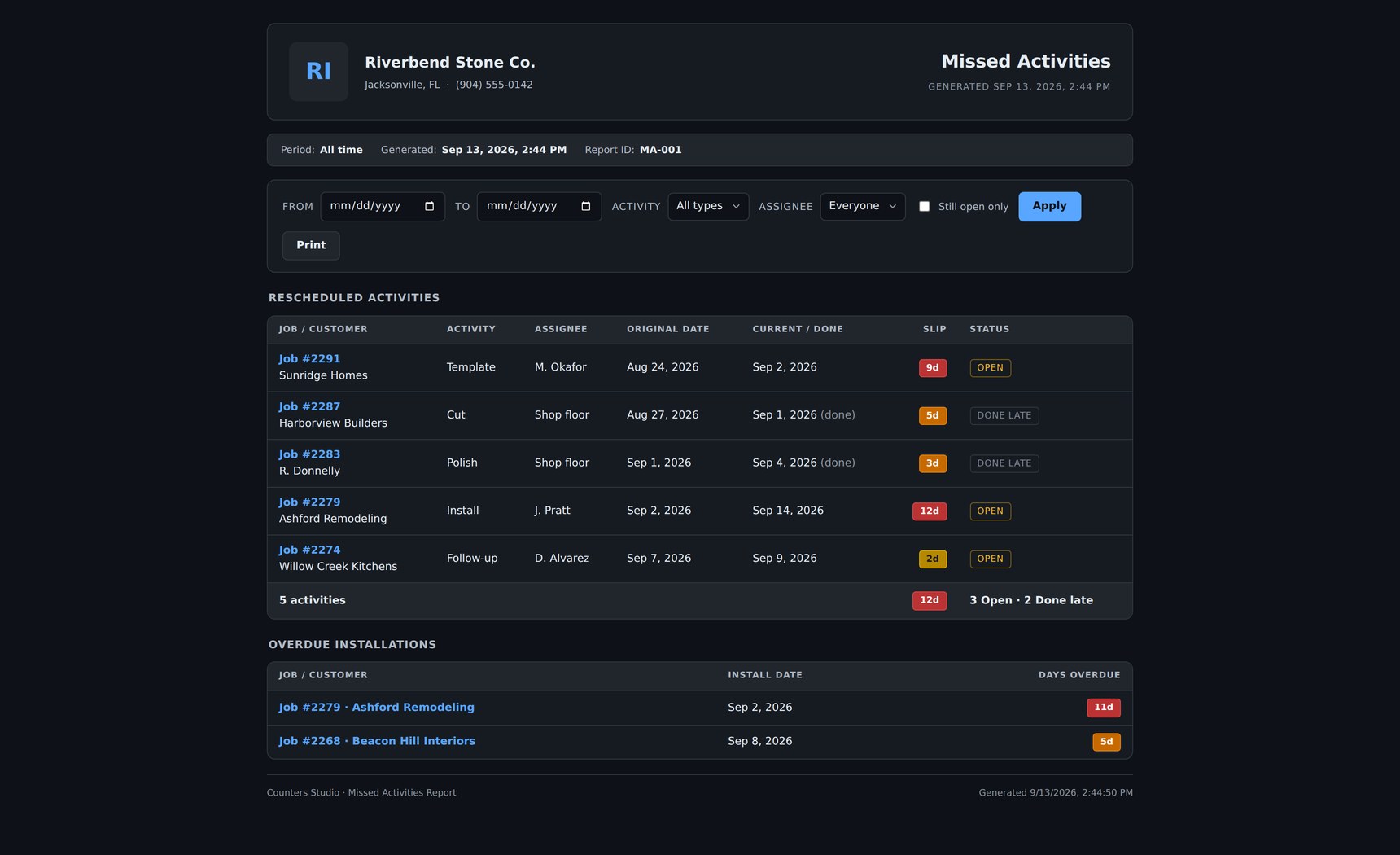Click the Willow Creek Kitchens customer name
Viewport: 1400px width, 855px height.
[338, 567]
